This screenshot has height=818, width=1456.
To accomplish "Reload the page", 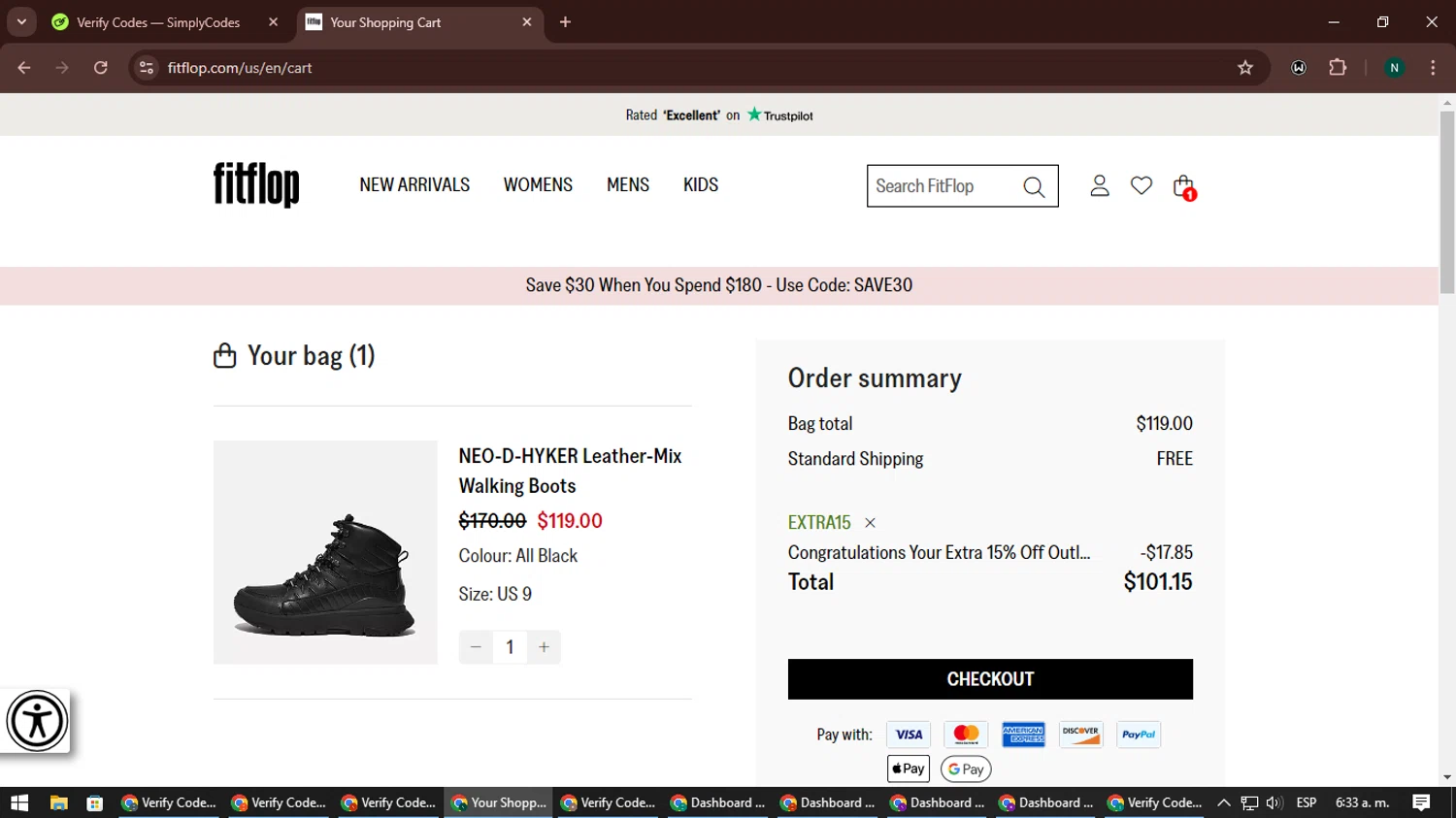I will tap(101, 68).
